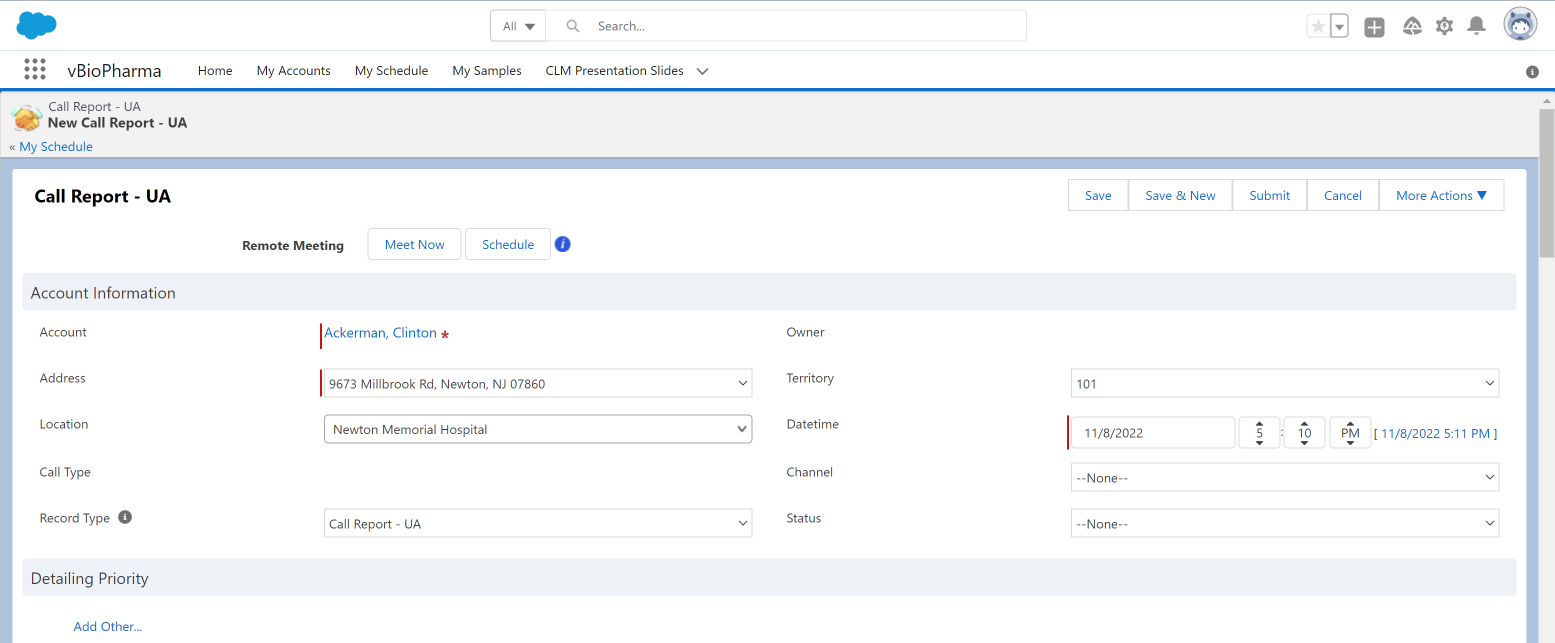
Task: Click the global actions plus icon
Action: (x=1375, y=27)
